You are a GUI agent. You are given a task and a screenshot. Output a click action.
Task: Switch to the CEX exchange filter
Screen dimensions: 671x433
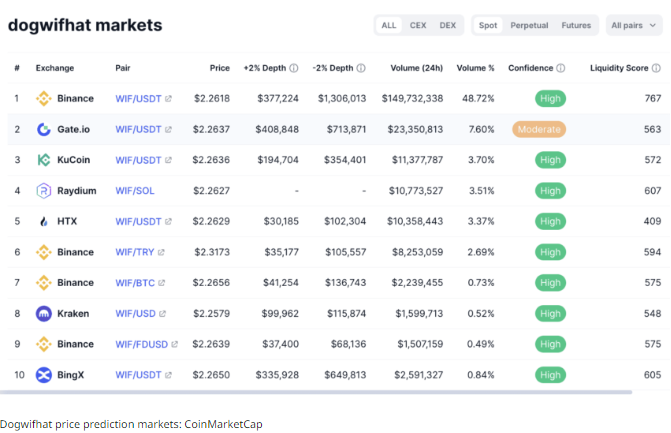coord(418,25)
